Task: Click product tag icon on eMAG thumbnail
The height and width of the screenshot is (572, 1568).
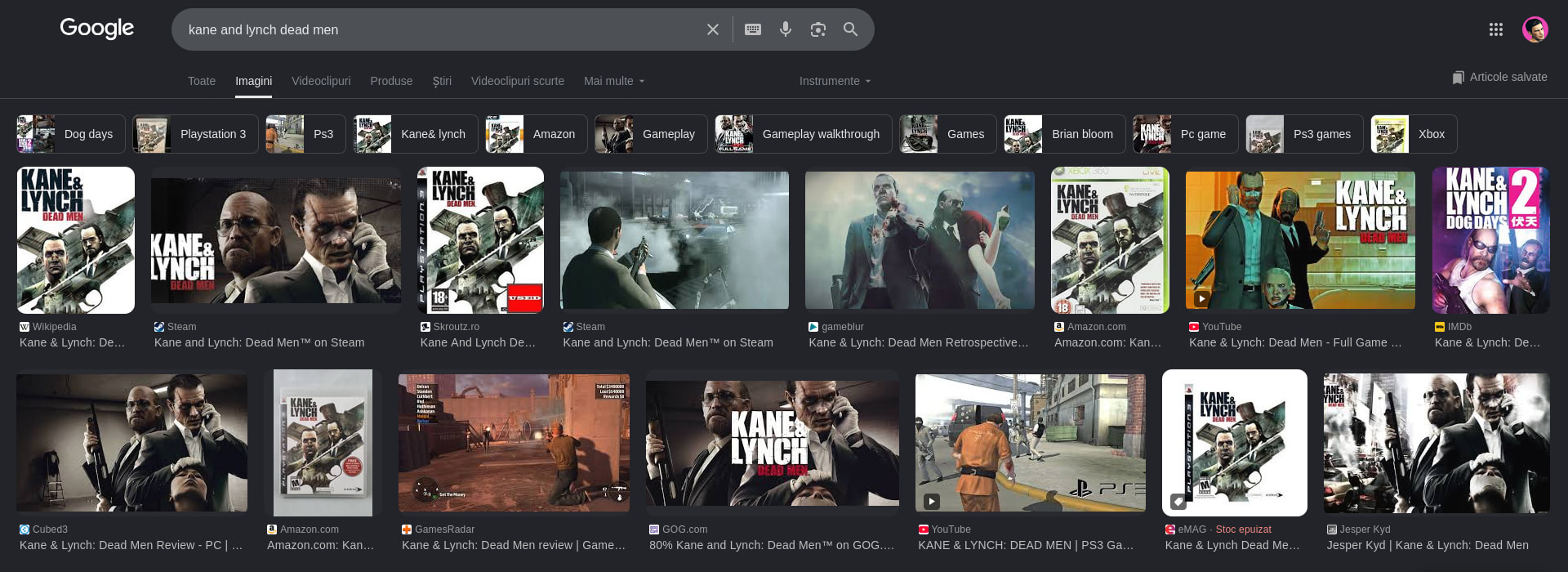Action: [1178, 501]
